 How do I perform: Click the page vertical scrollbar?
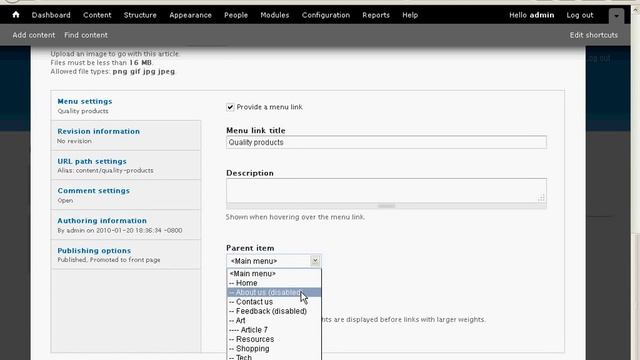click(x=636, y=184)
